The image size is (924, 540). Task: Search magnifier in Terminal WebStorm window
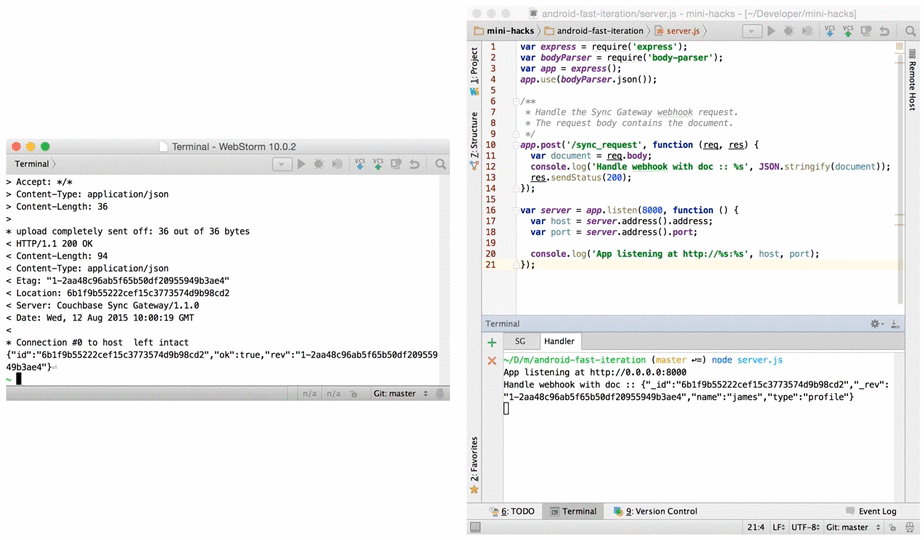(440, 164)
